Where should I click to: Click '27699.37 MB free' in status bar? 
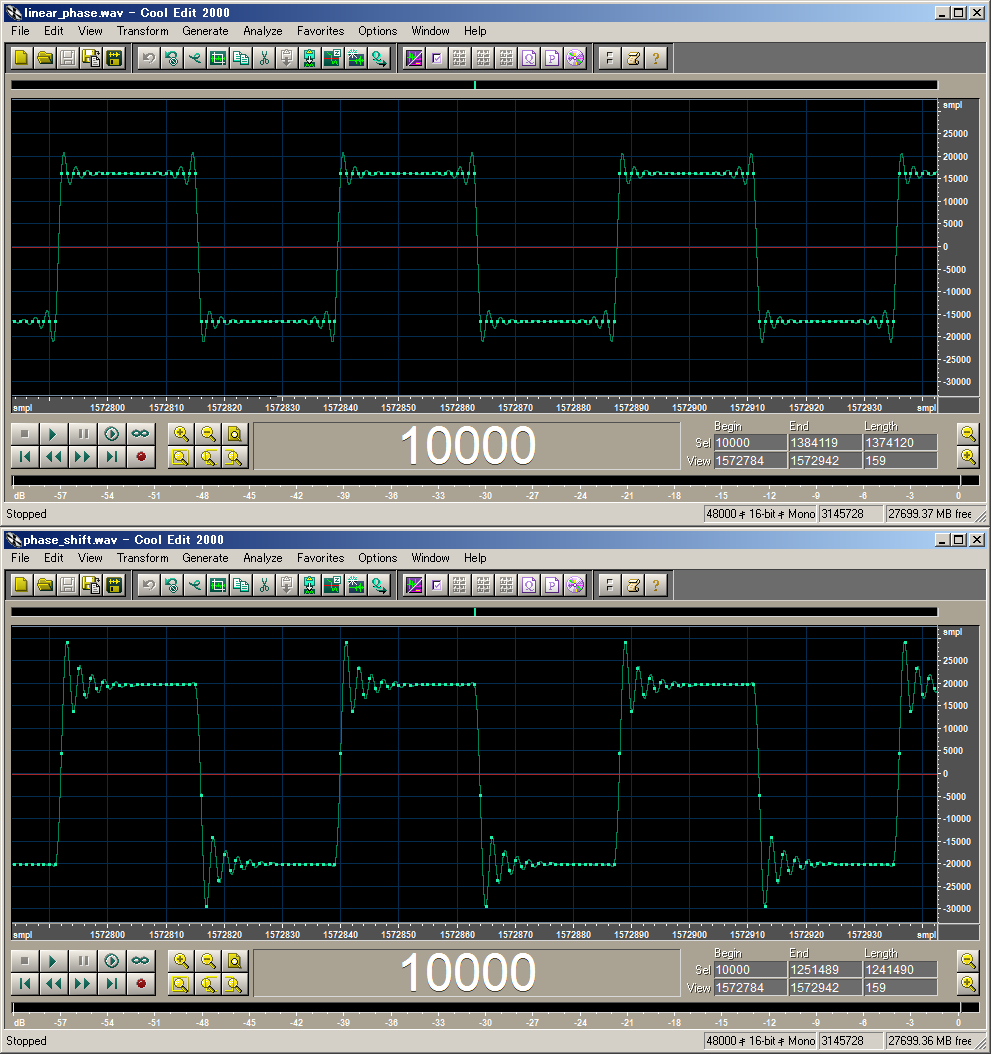pos(930,514)
